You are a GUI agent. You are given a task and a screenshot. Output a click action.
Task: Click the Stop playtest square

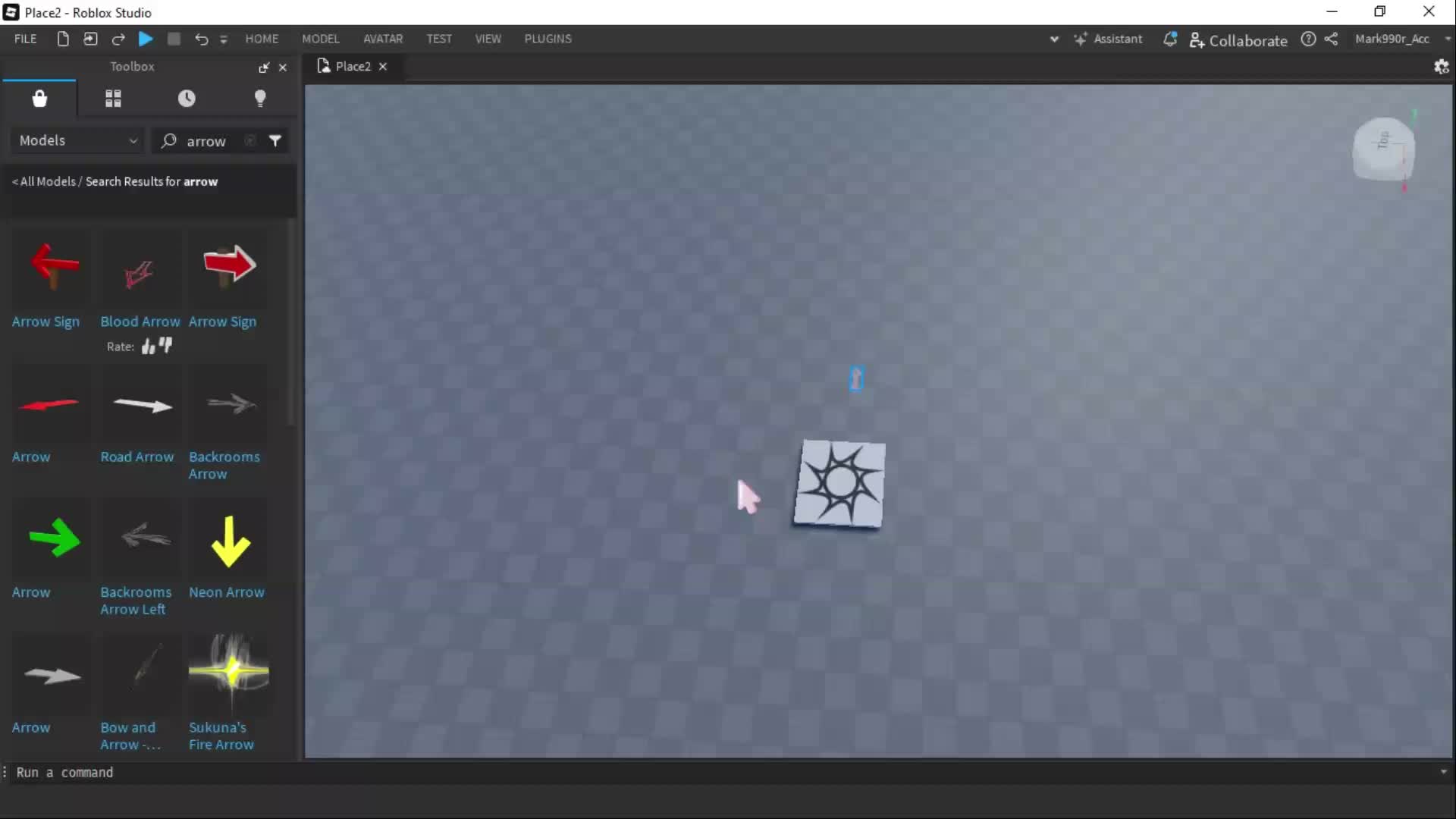pos(174,39)
